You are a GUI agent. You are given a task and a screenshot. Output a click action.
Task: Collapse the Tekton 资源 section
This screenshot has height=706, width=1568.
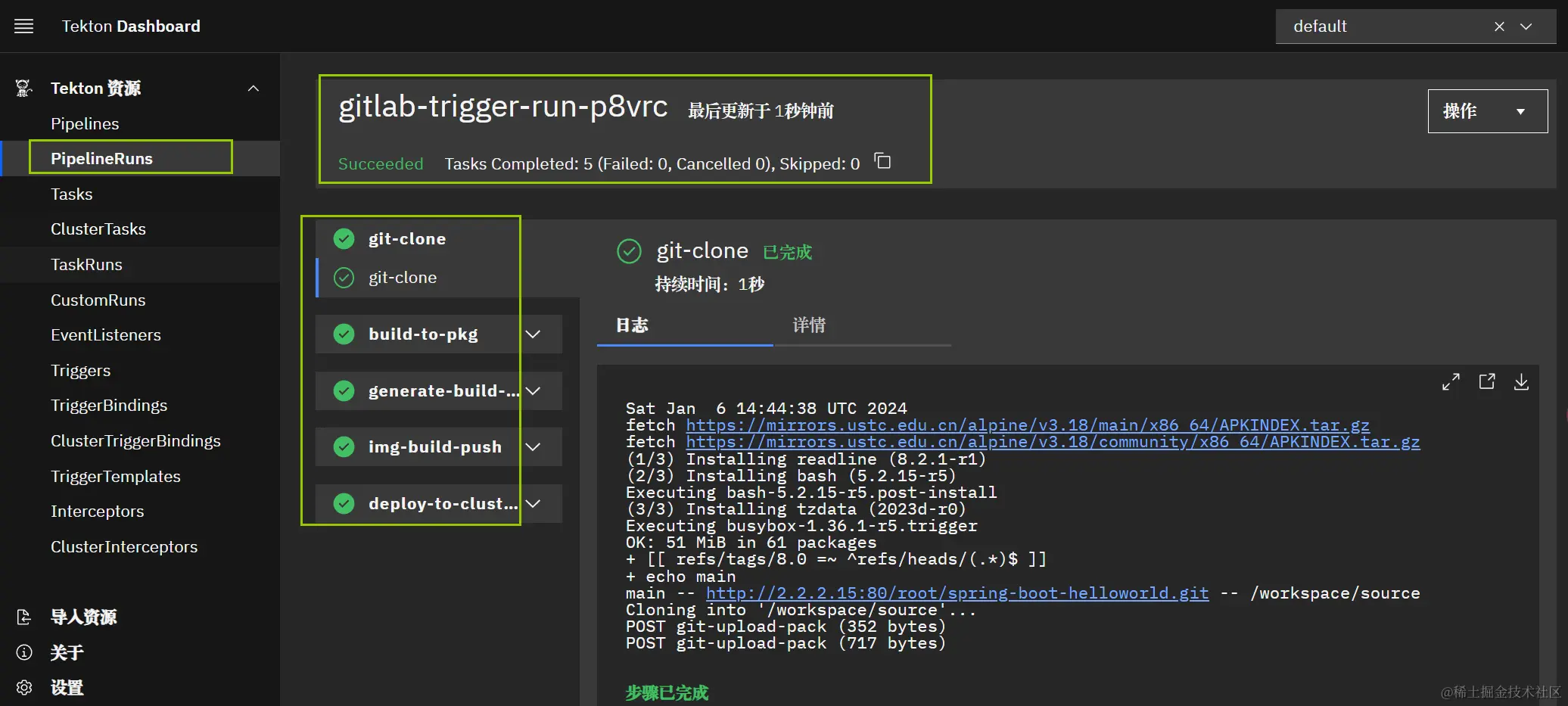(x=254, y=89)
